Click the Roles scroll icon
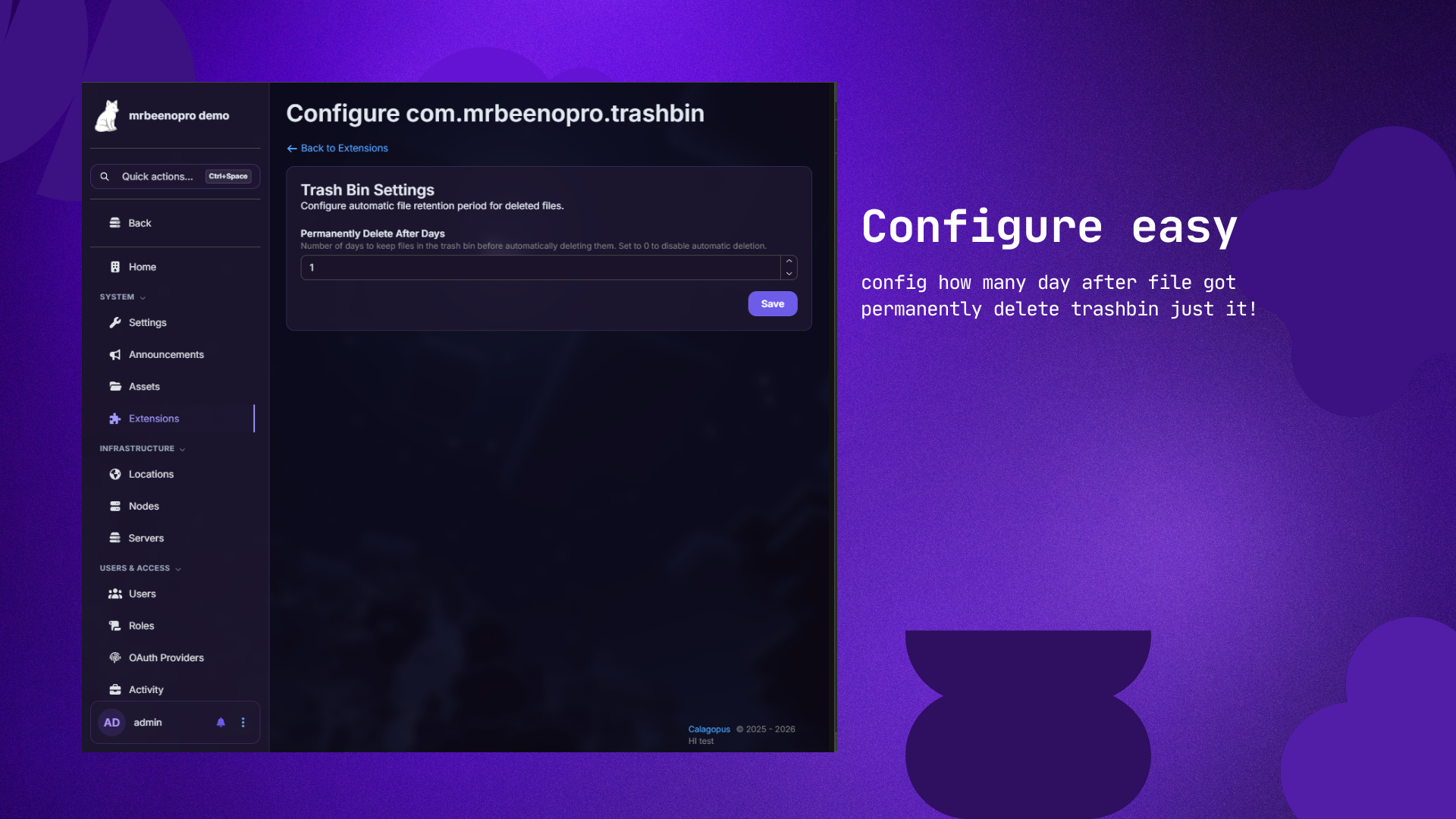1456x819 pixels. [115, 626]
